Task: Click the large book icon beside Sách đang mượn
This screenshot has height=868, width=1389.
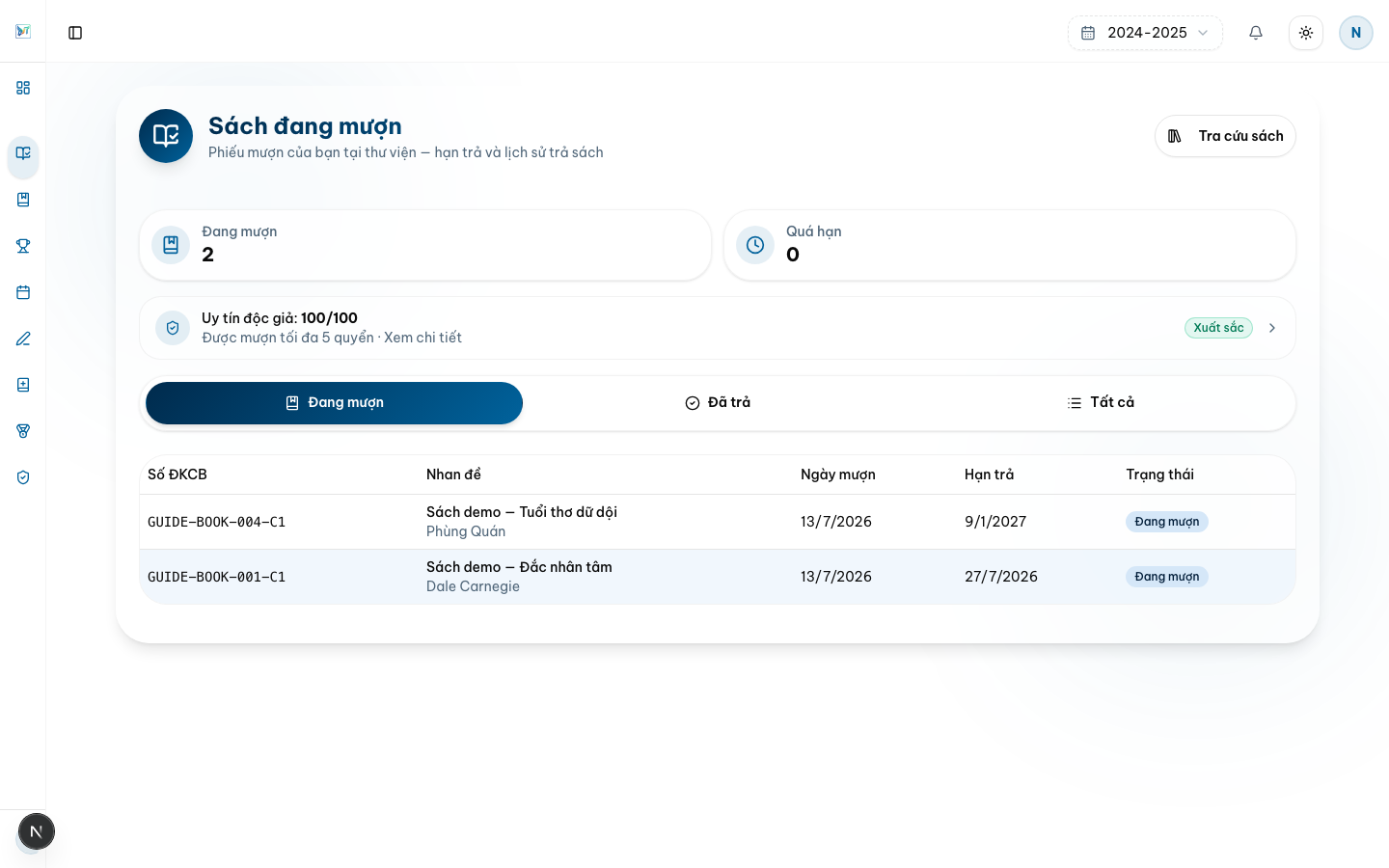Action: (166, 136)
